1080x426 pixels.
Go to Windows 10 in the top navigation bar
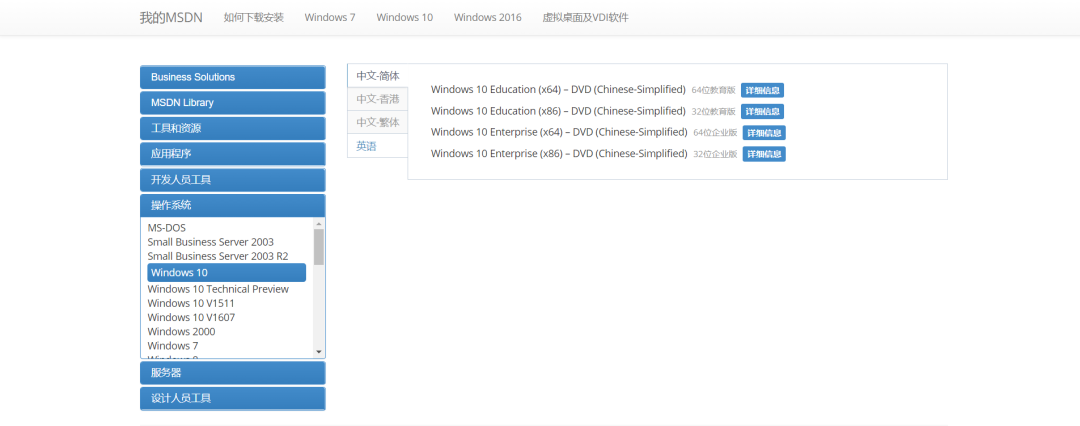[404, 17]
